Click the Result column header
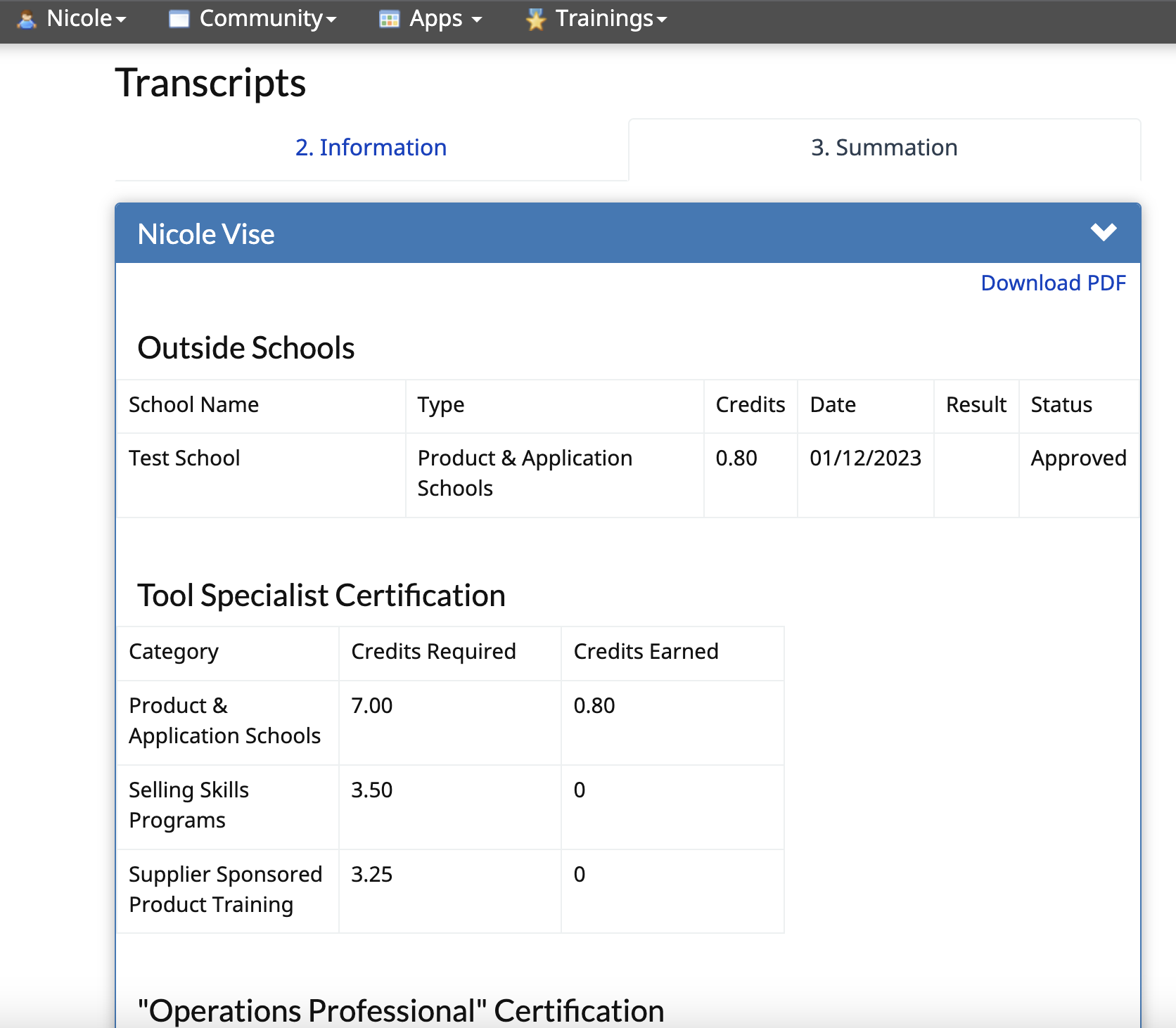The width and height of the screenshot is (1176, 1028). click(x=976, y=405)
